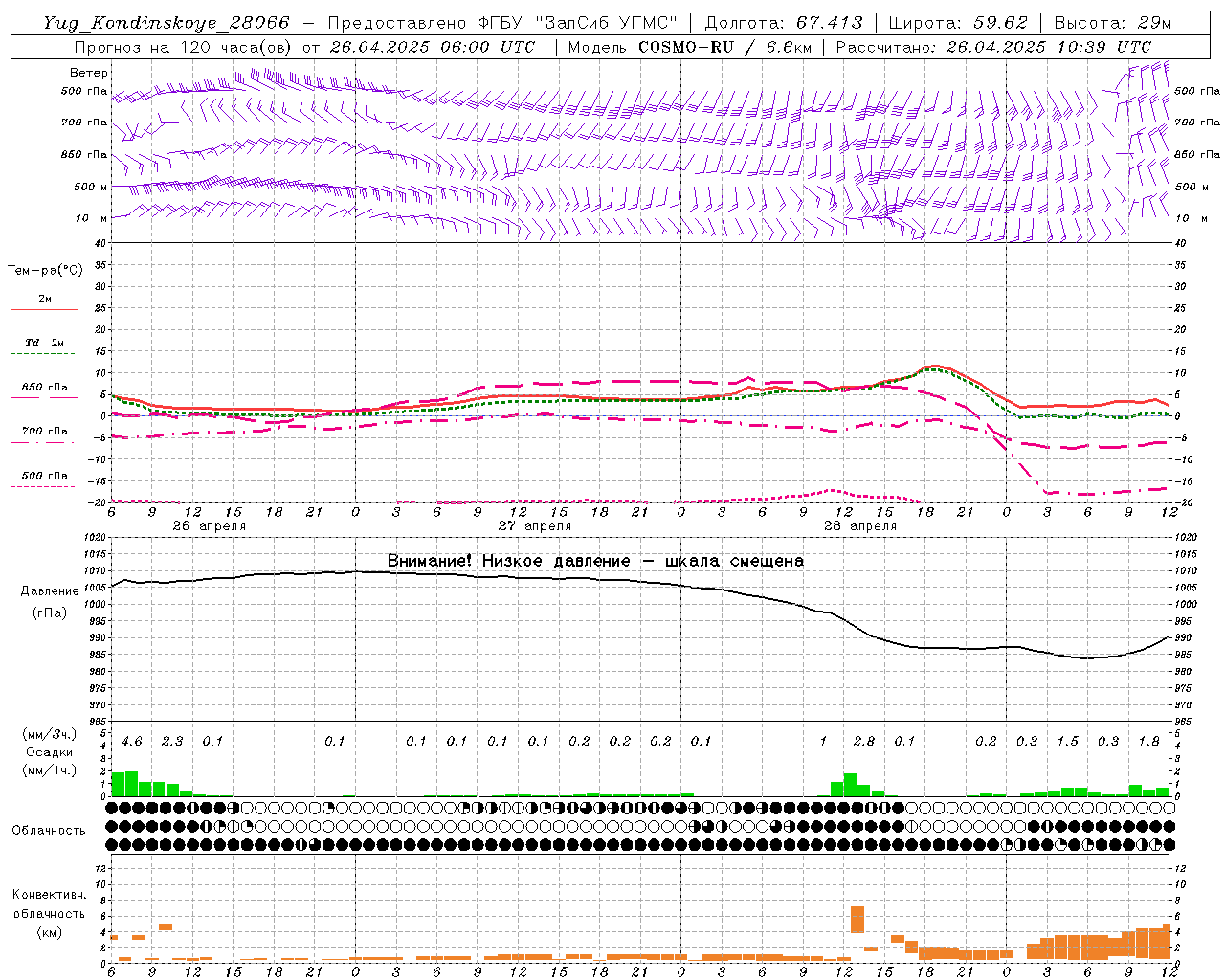The image size is (1225, 980).
Task: Click the (мм/1ч.) units label
Action: [x=50, y=770]
